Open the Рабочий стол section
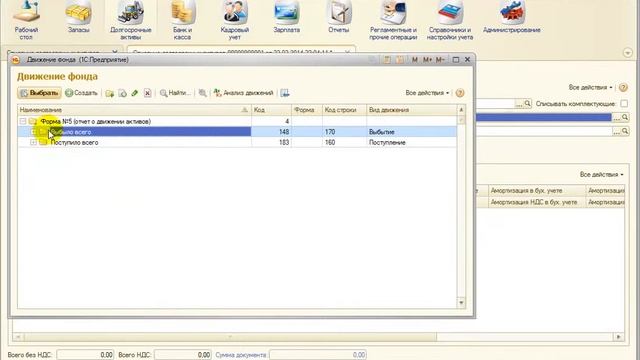The width and height of the screenshot is (640, 360). pos(26,20)
